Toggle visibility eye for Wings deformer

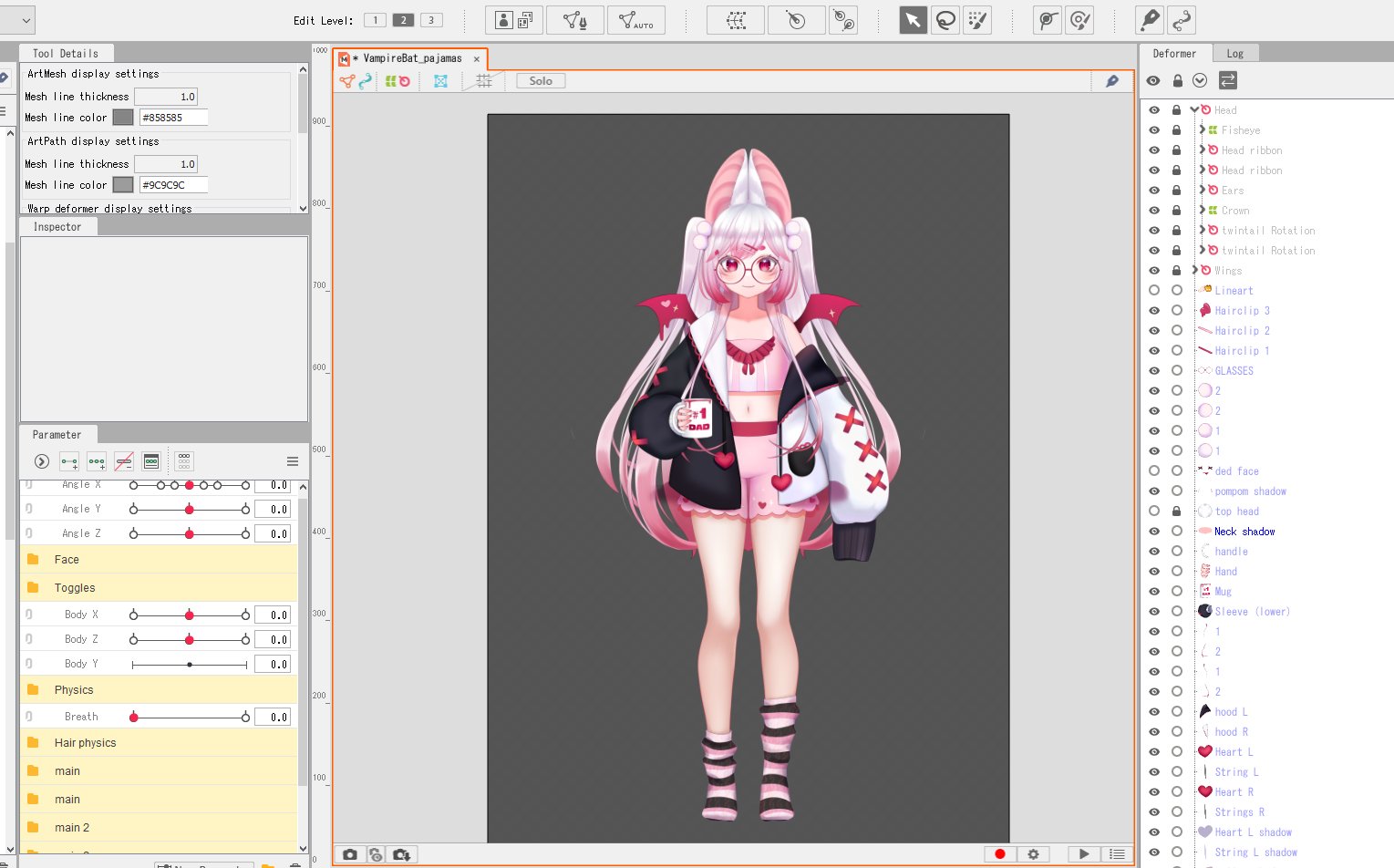[x=1154, y=271]
